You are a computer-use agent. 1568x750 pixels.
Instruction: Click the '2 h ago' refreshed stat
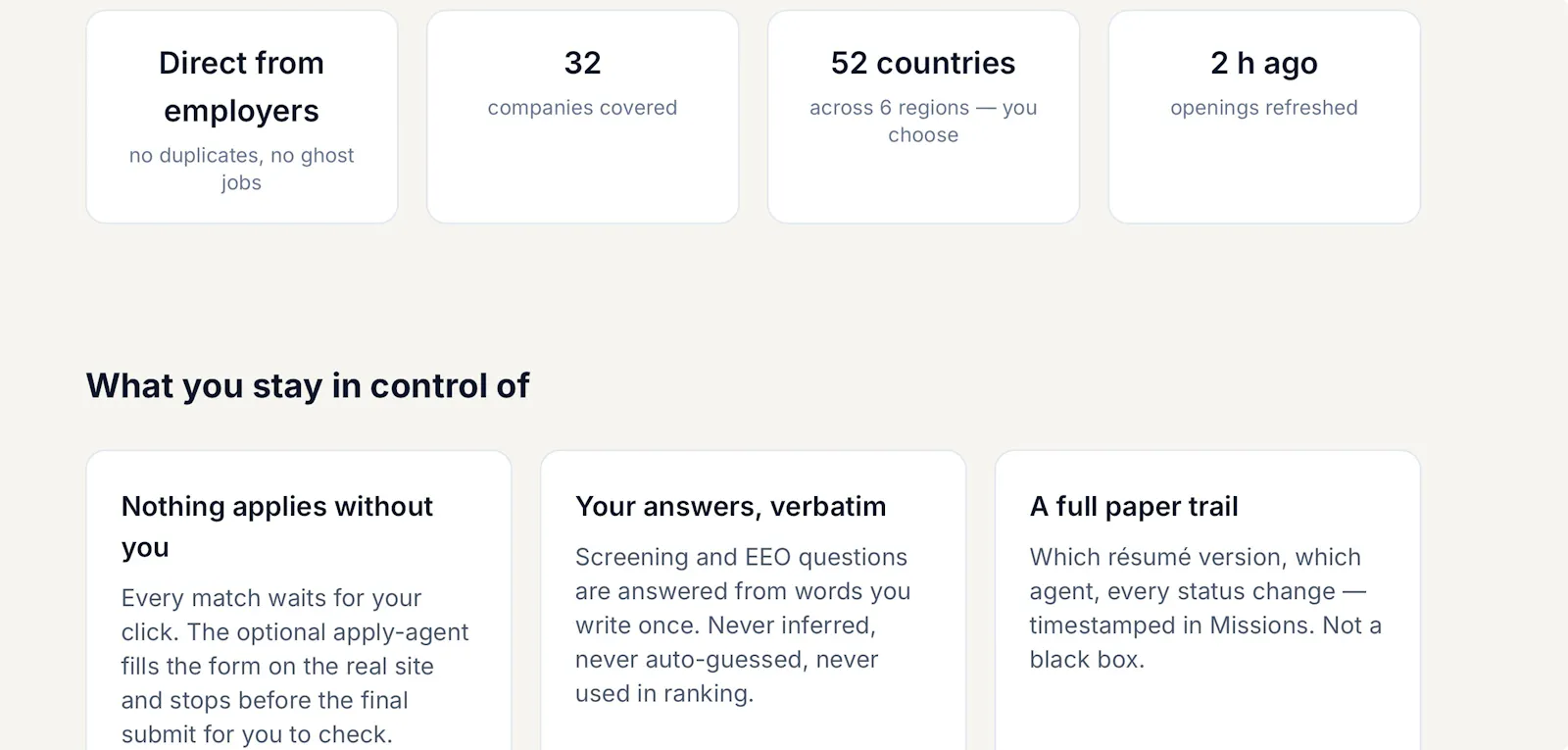pyautogui.click(x=1264, y=64)
